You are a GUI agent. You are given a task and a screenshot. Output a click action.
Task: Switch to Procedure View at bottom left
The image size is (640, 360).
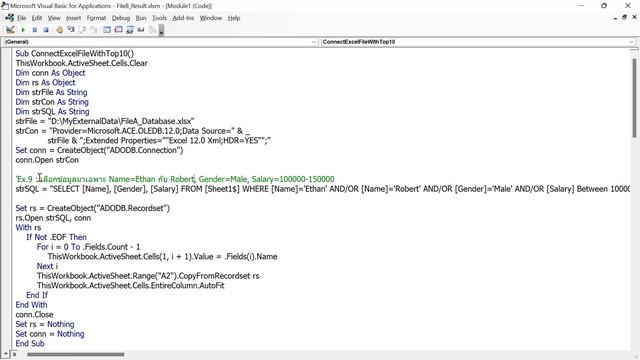click(x=6, y=354)
